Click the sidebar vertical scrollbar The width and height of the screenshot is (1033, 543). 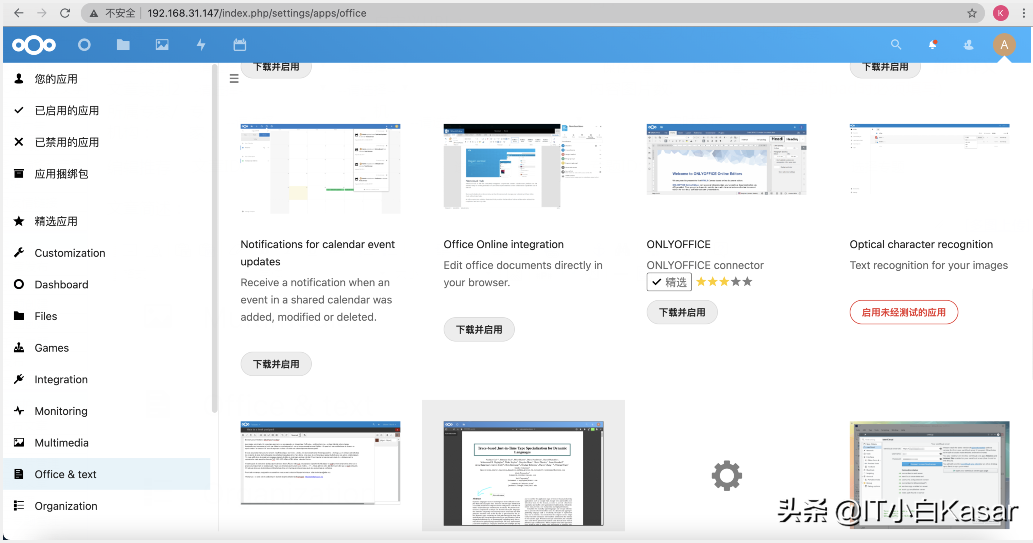click(x=214, y=238)
